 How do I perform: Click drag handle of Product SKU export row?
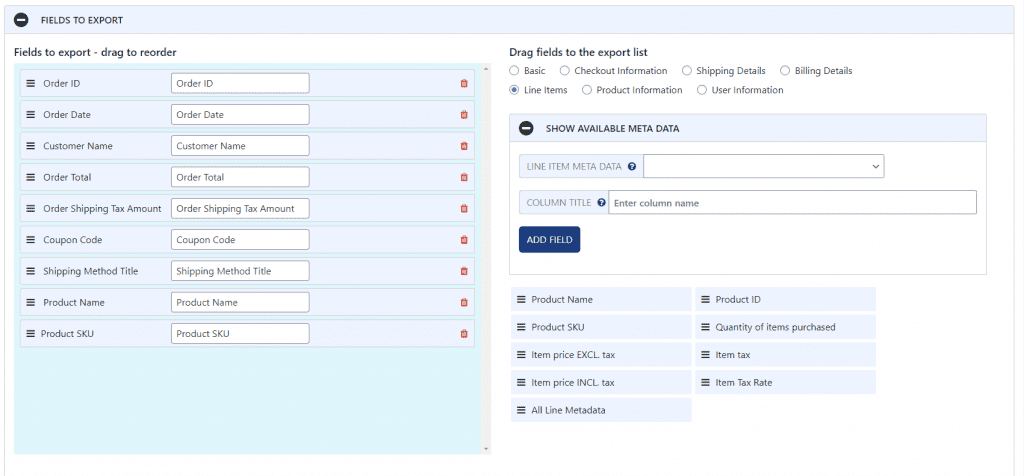click(x=30, y=334)
